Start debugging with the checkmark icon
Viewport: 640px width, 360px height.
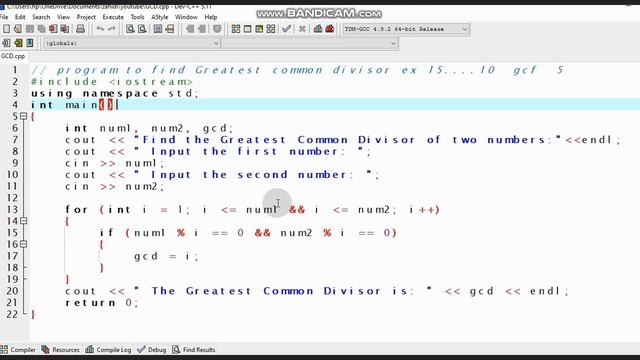287,29
